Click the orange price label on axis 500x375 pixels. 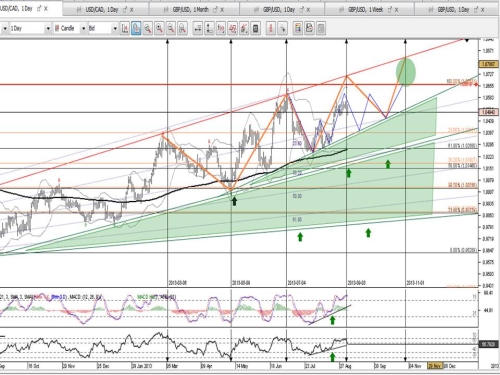[488, 64]
